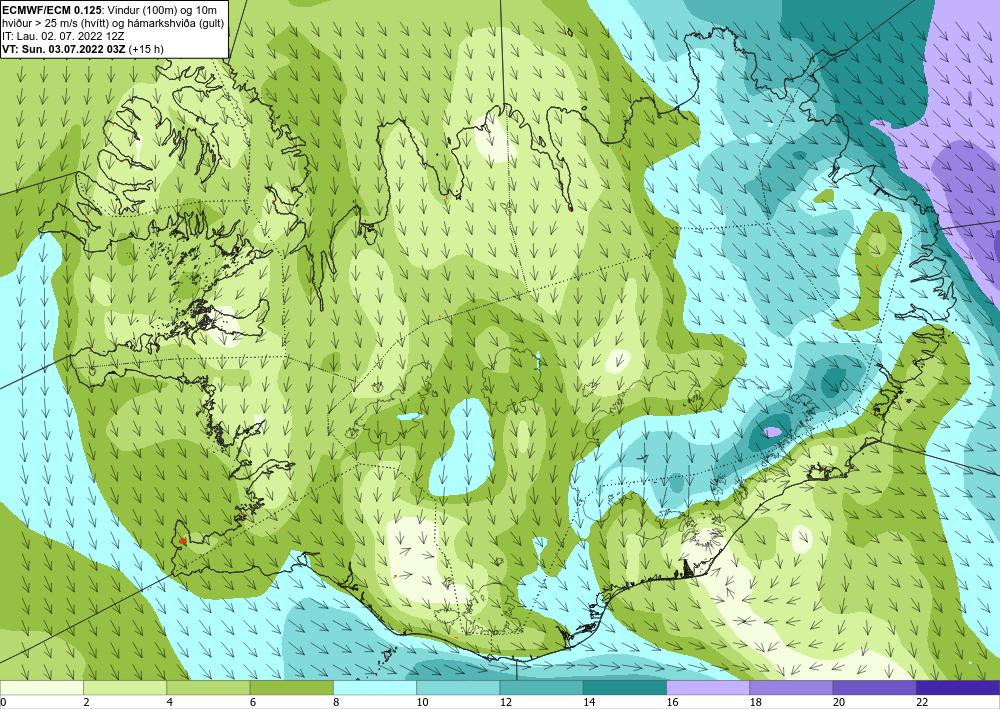Image resolution: width=1000 pixels, height=709 pixels.
Task: Select the cyan 10–12 m/s legend swatch
Action: pyautogui.click(x=458, y=687)
